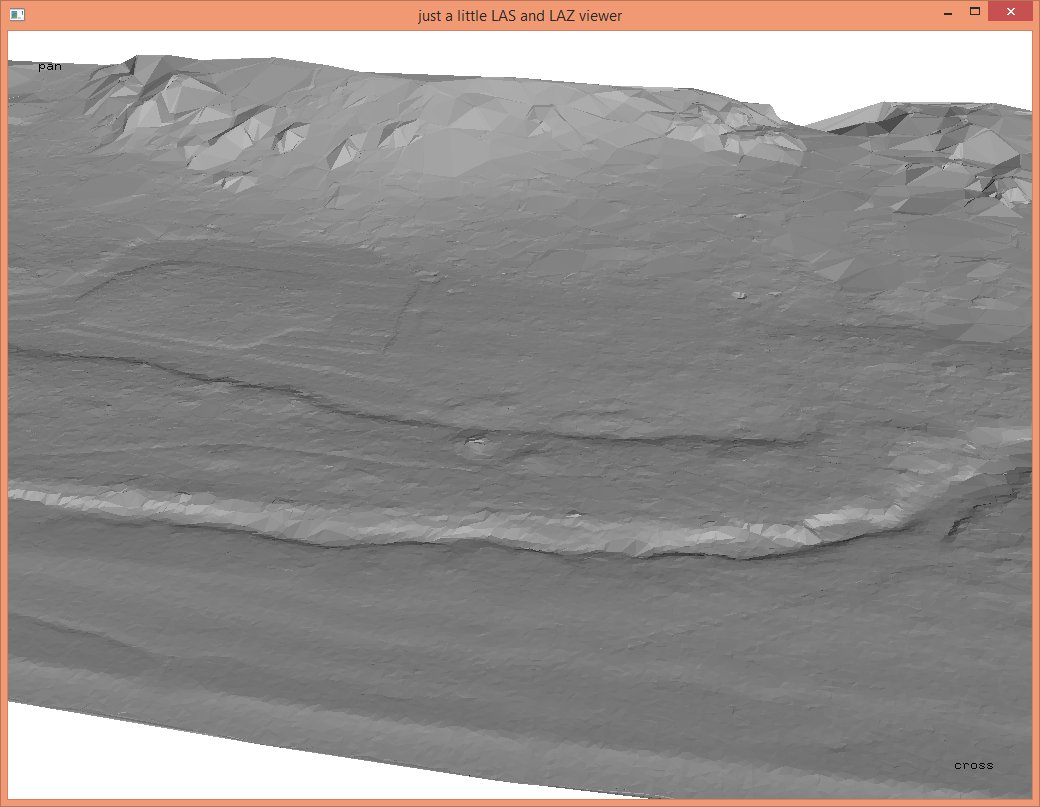
Task: Click the rugged hills at the top left
Action: pos(180,110)
